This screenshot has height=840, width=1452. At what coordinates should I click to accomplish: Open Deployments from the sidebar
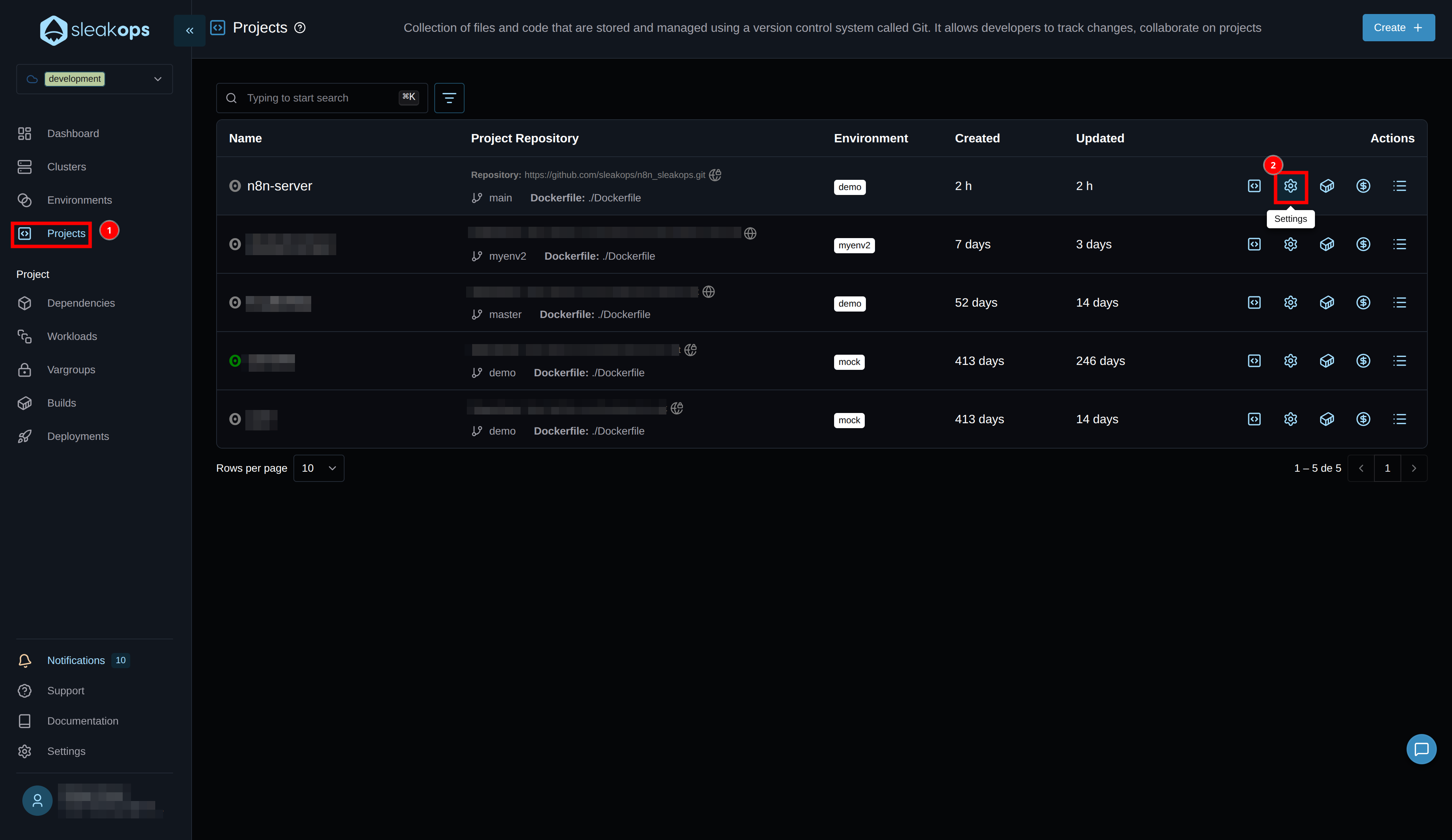[78, 436]
